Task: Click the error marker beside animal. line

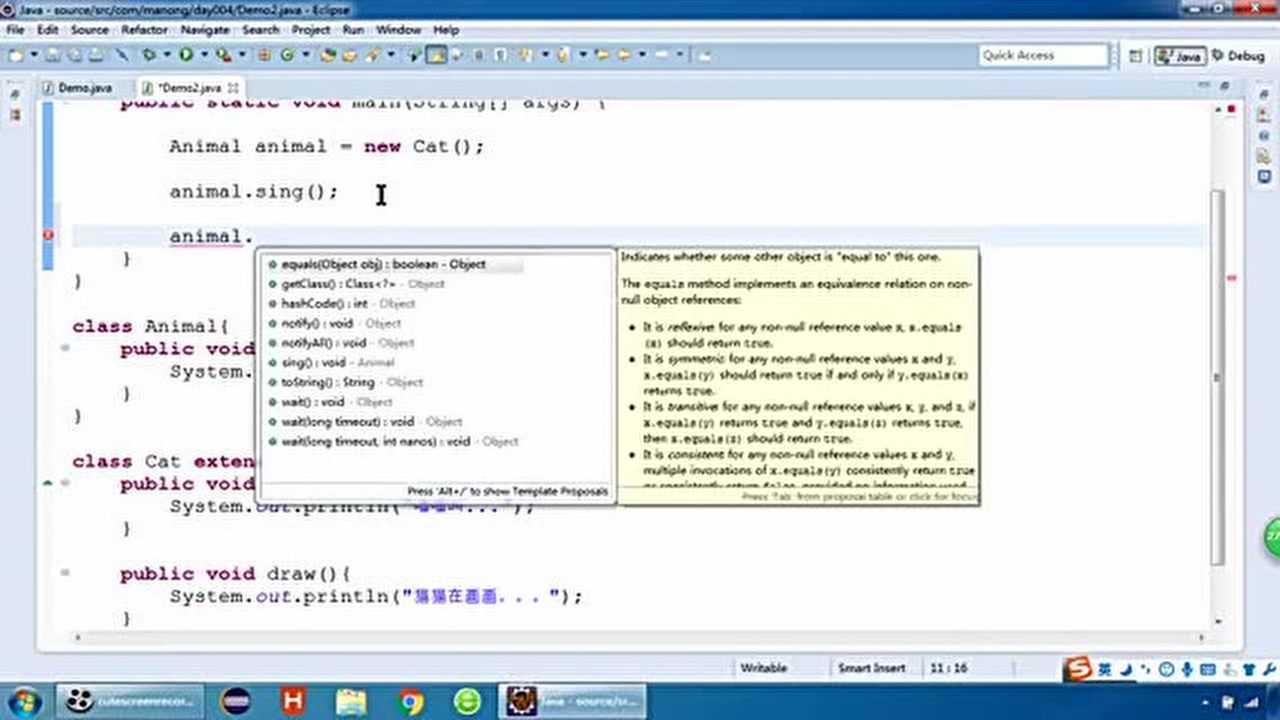Action: (x=48, y=236)
